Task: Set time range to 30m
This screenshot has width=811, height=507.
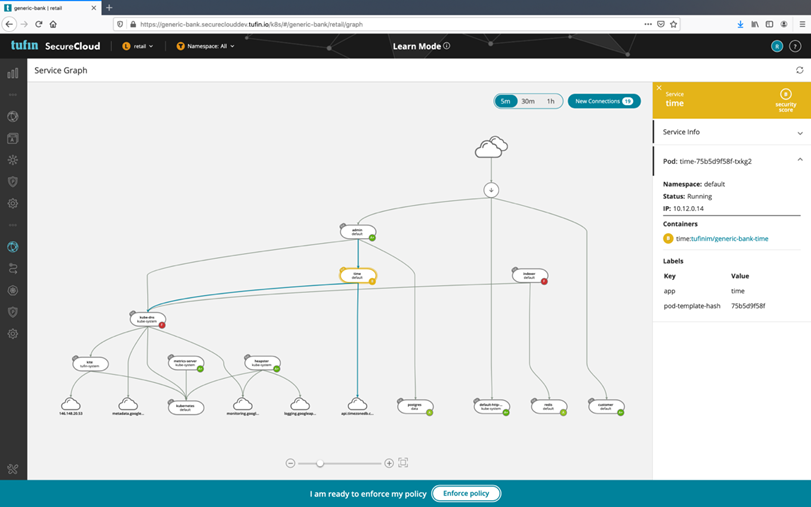Action: pos(528,101)
